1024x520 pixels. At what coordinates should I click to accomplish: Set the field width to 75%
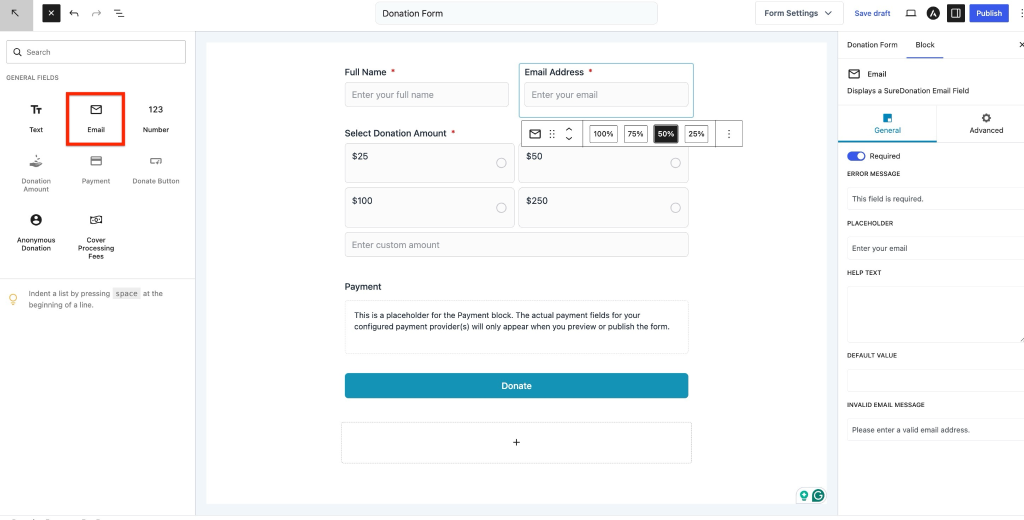click(635, 134)
